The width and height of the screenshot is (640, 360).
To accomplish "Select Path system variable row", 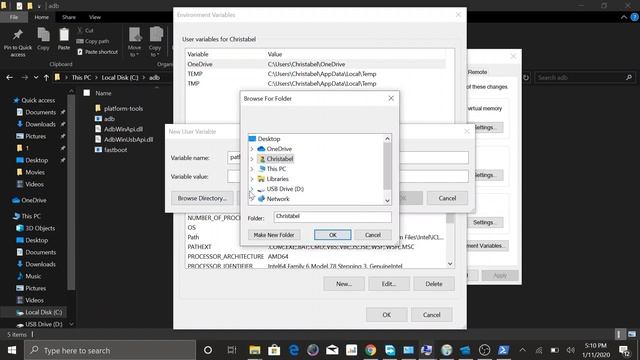I will point(316,237).
